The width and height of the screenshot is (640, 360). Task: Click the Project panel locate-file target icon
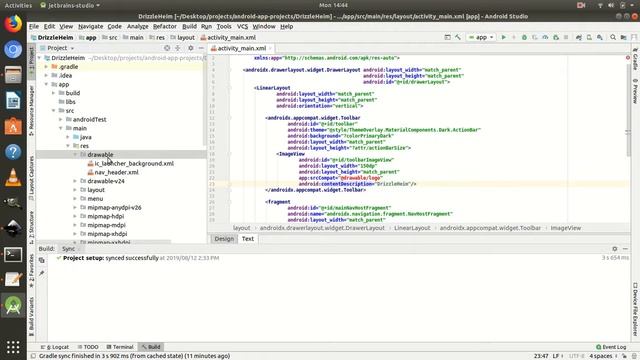click(167, 48)
